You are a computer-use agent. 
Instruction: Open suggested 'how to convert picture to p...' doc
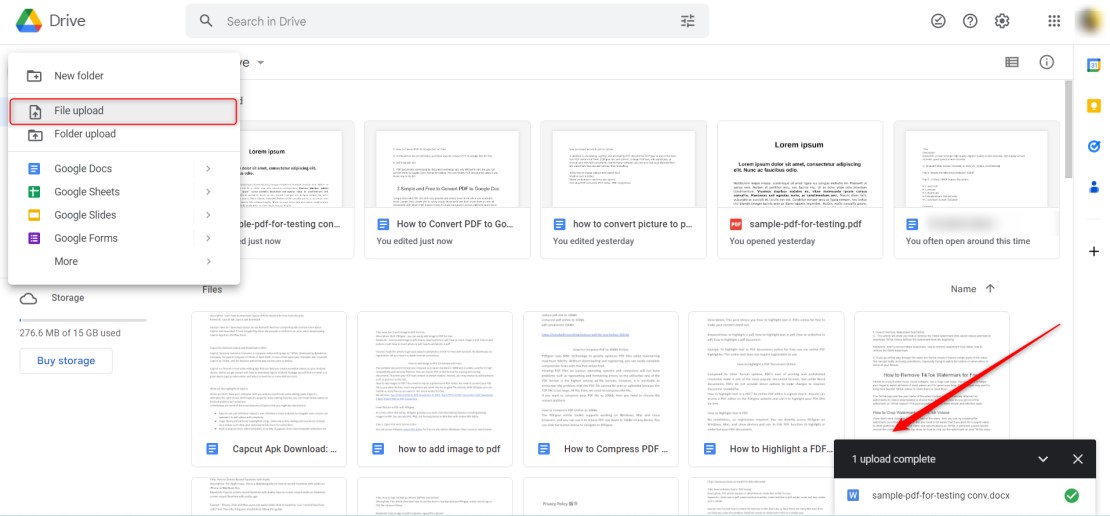(623, 189)
